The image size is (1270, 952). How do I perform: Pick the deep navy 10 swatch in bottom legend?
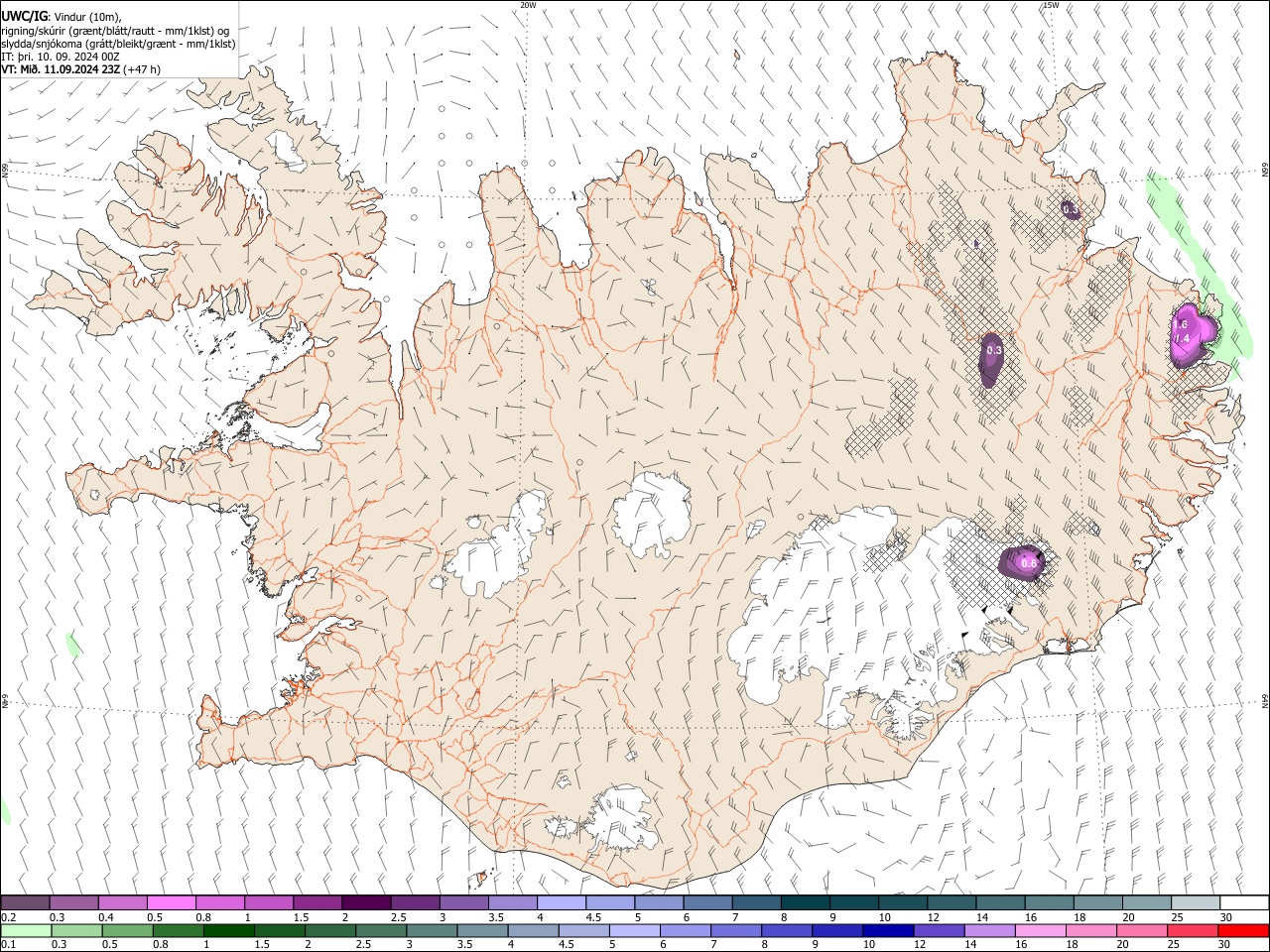pyautogui.click(x=888, y=931)
